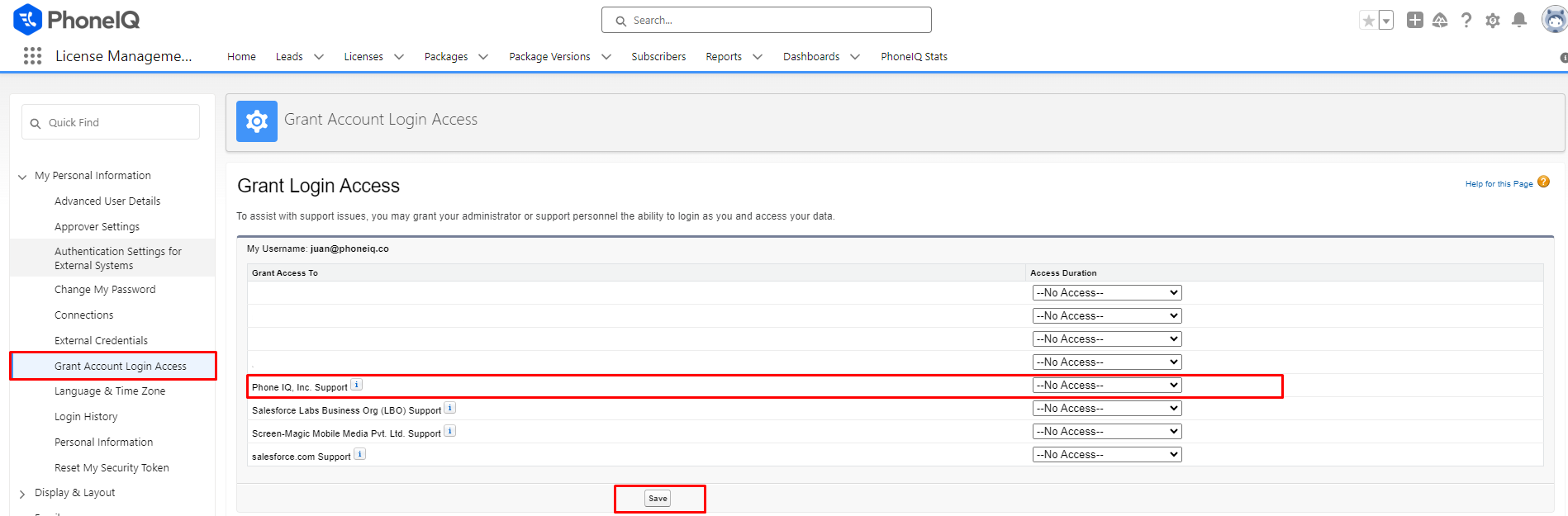Expand the Dashboards tab dropdown chevron
Viewport: 1568px width, 516px height.
(855, 57)
